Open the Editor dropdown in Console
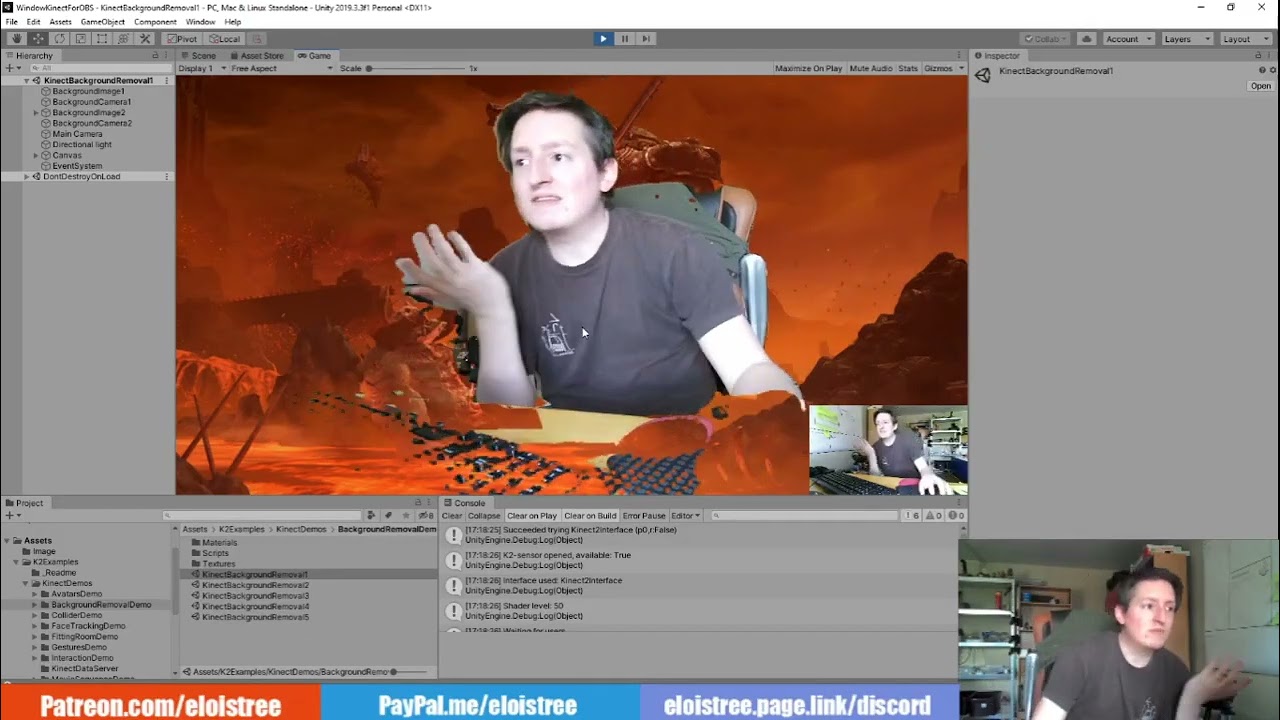Screen dimensions: 1280x720 [685, 516]
